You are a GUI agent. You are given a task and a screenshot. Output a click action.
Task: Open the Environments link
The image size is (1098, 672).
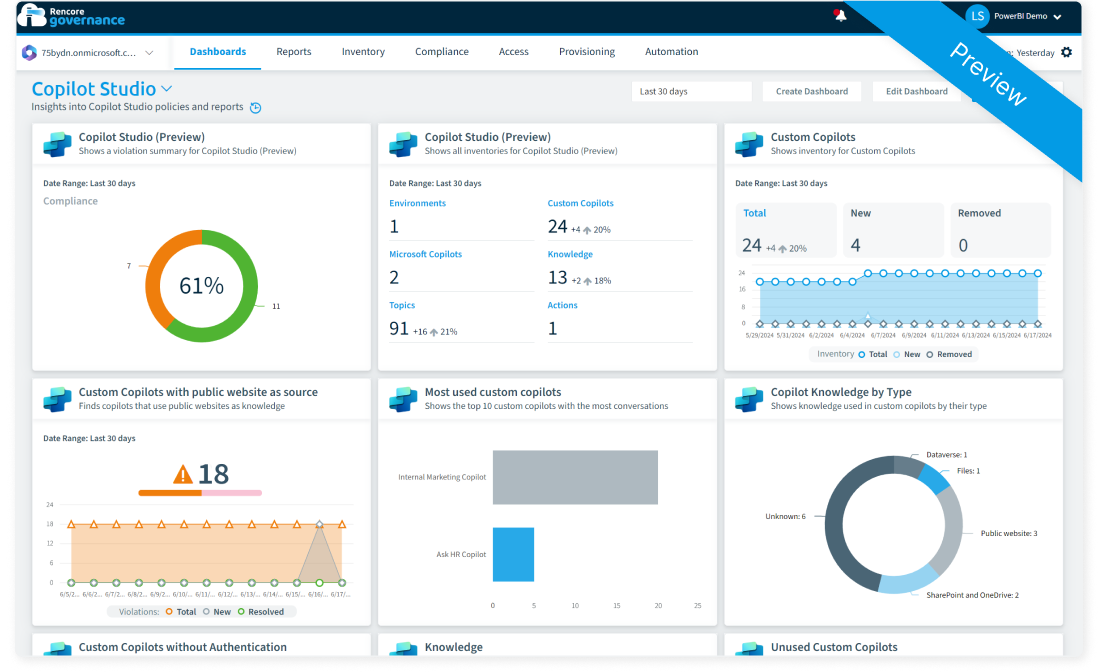pyautogui.click(x=417, y=203)
